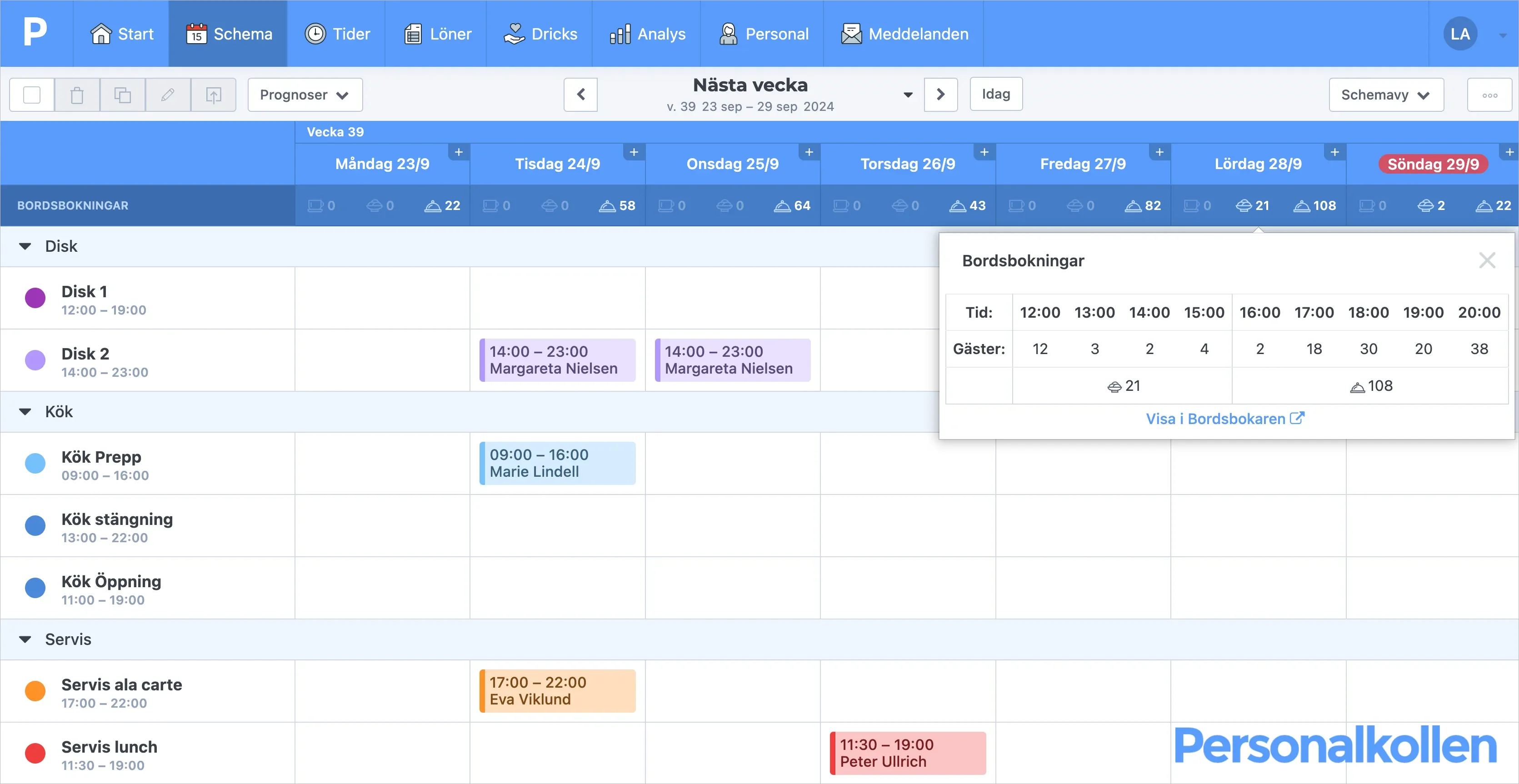Viewport: 1519px width, 784px height.
Task: Click the purple Disk 1 color dot
Action: point(35,298)
